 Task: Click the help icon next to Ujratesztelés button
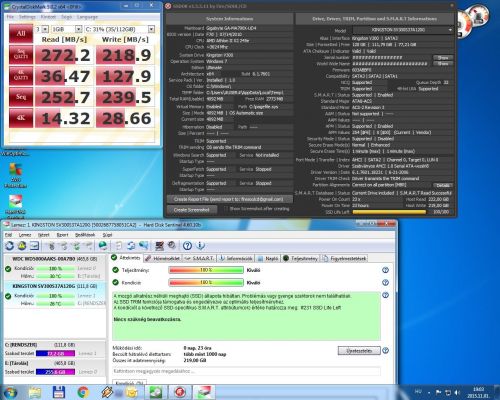pyautogui.click(x=385, y=351)
